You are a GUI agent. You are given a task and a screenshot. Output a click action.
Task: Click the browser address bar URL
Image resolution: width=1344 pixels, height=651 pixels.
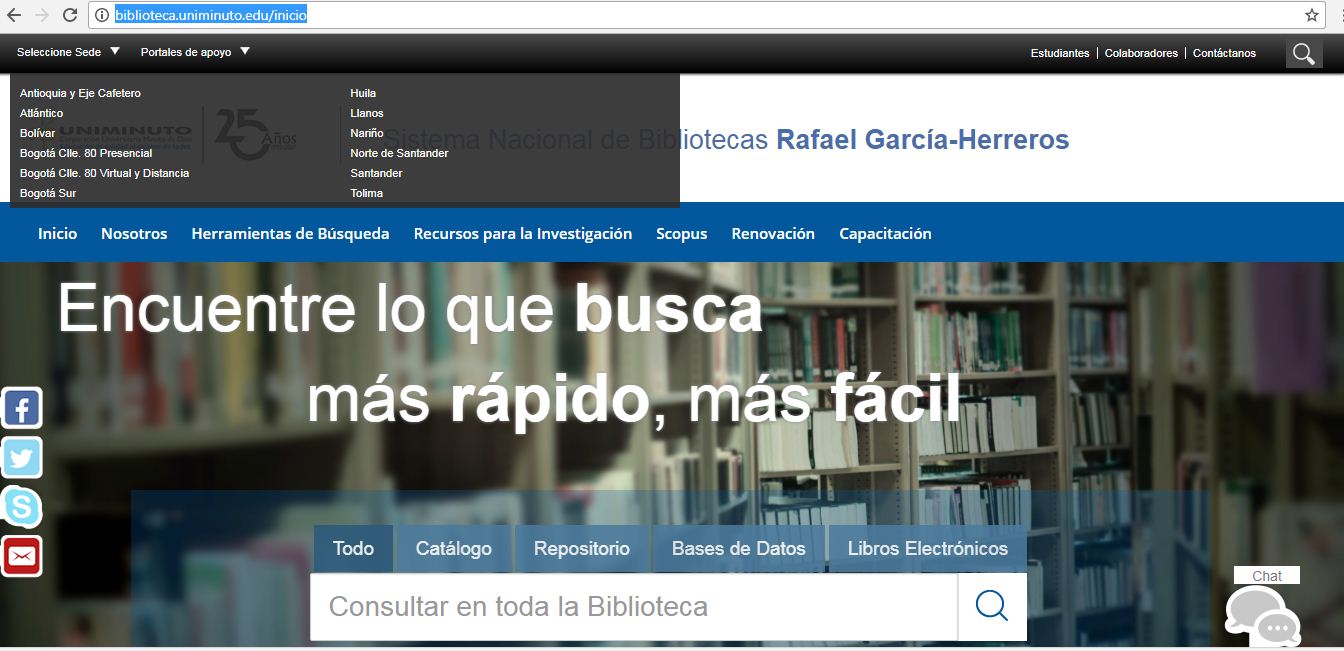[211, 15]
